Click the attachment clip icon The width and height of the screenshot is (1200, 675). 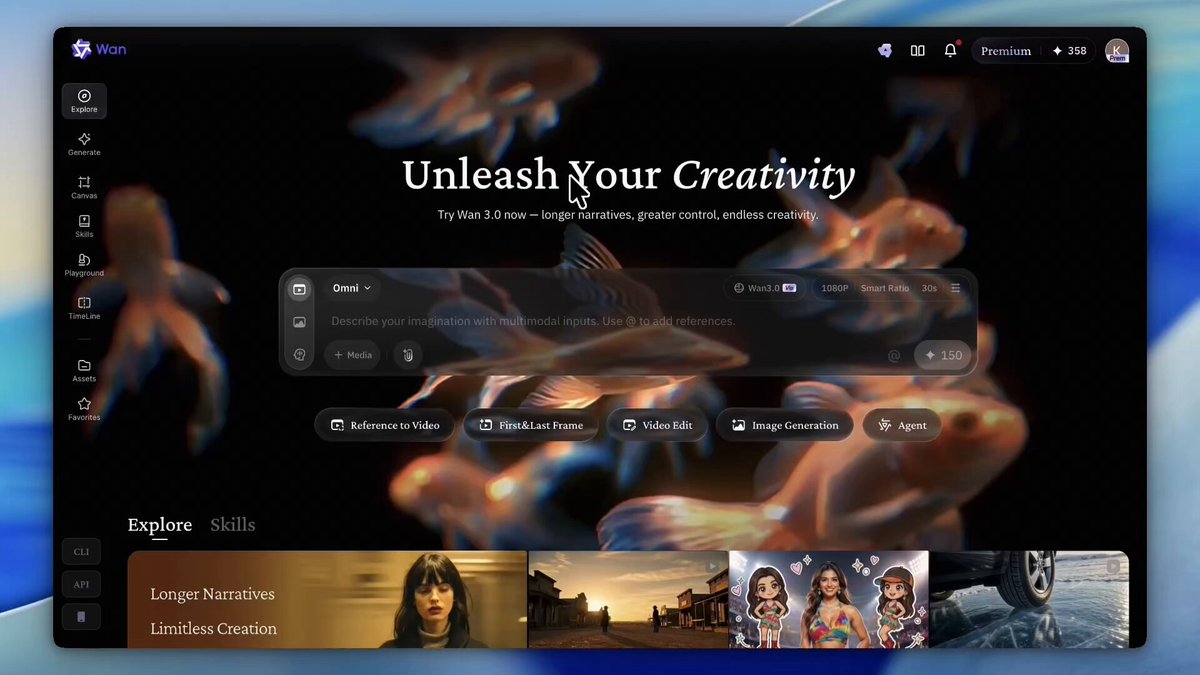click(408, 355)
